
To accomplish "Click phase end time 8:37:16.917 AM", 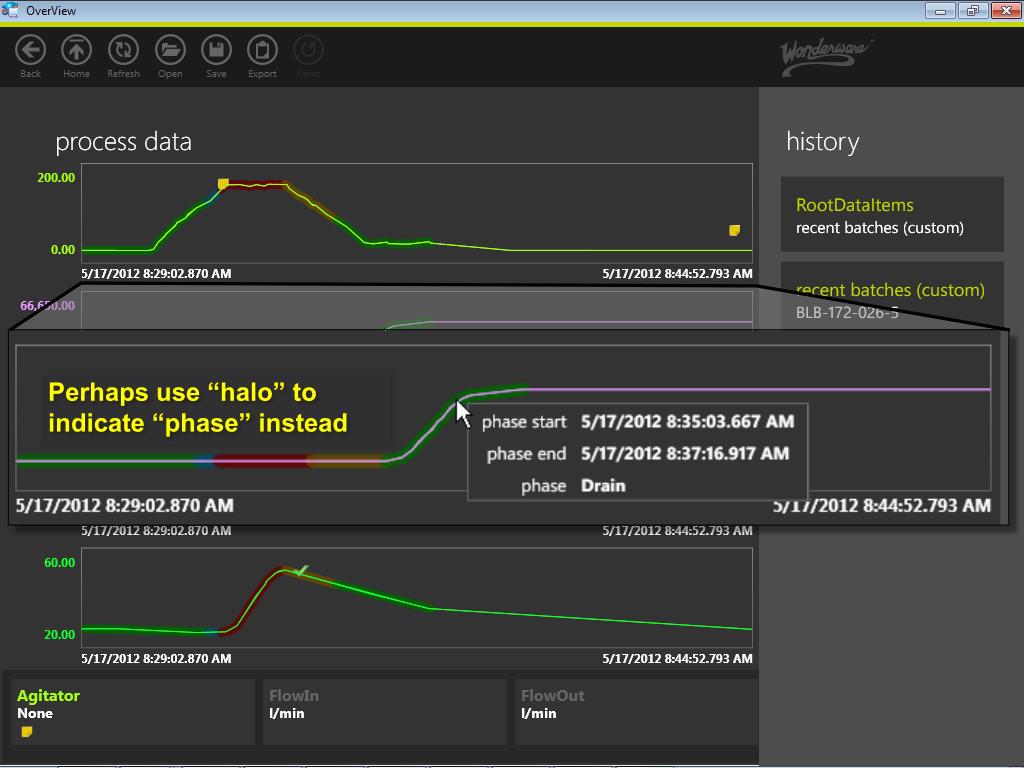I will [685, 453].
